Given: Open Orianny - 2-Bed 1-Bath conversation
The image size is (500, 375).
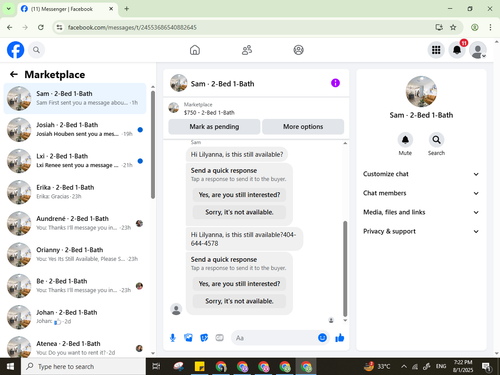Looking at the screenshot, I should click(x=75, y=255).
